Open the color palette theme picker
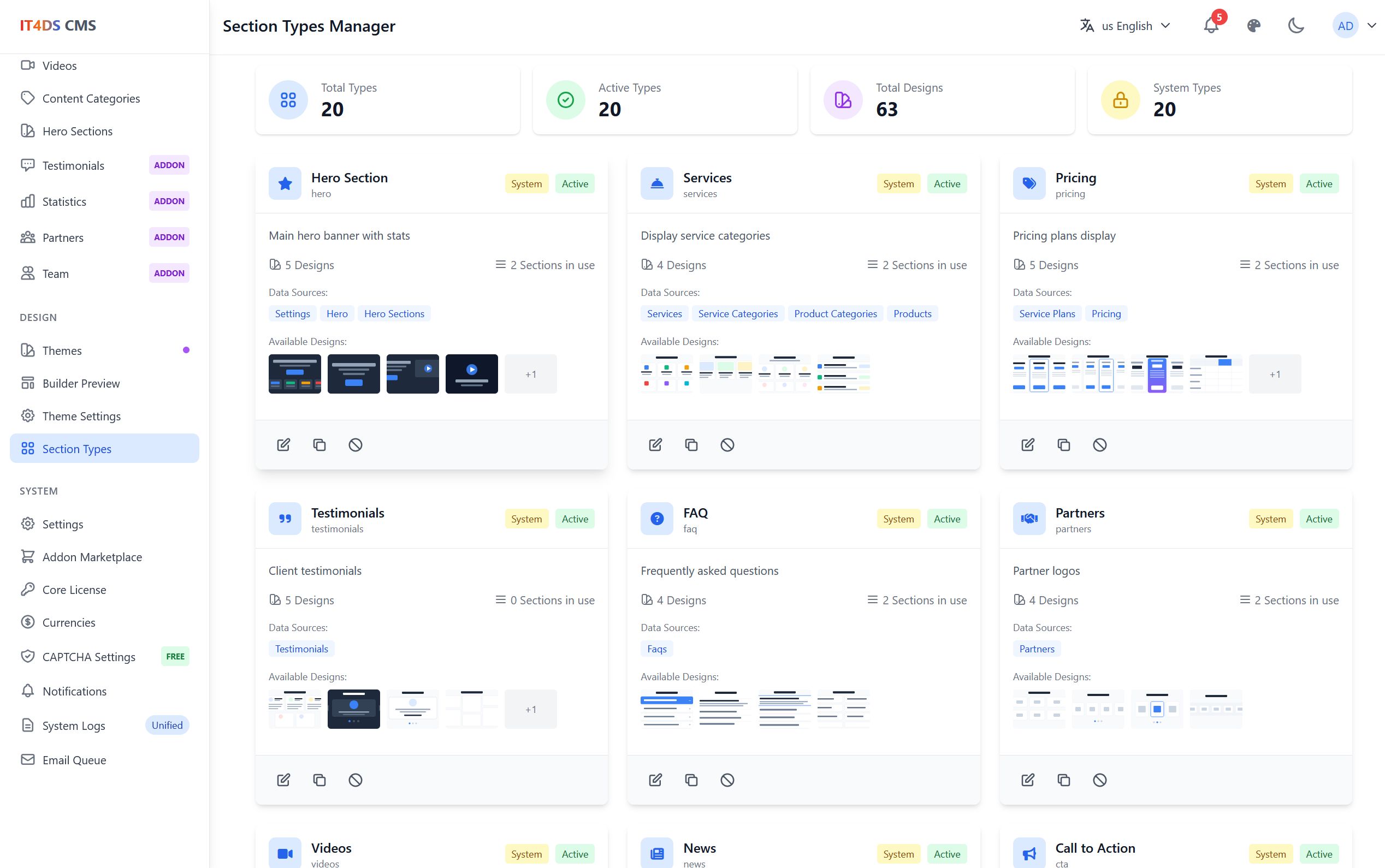The width and height of the screenshot is (1385, 868). coord(1254,26)
